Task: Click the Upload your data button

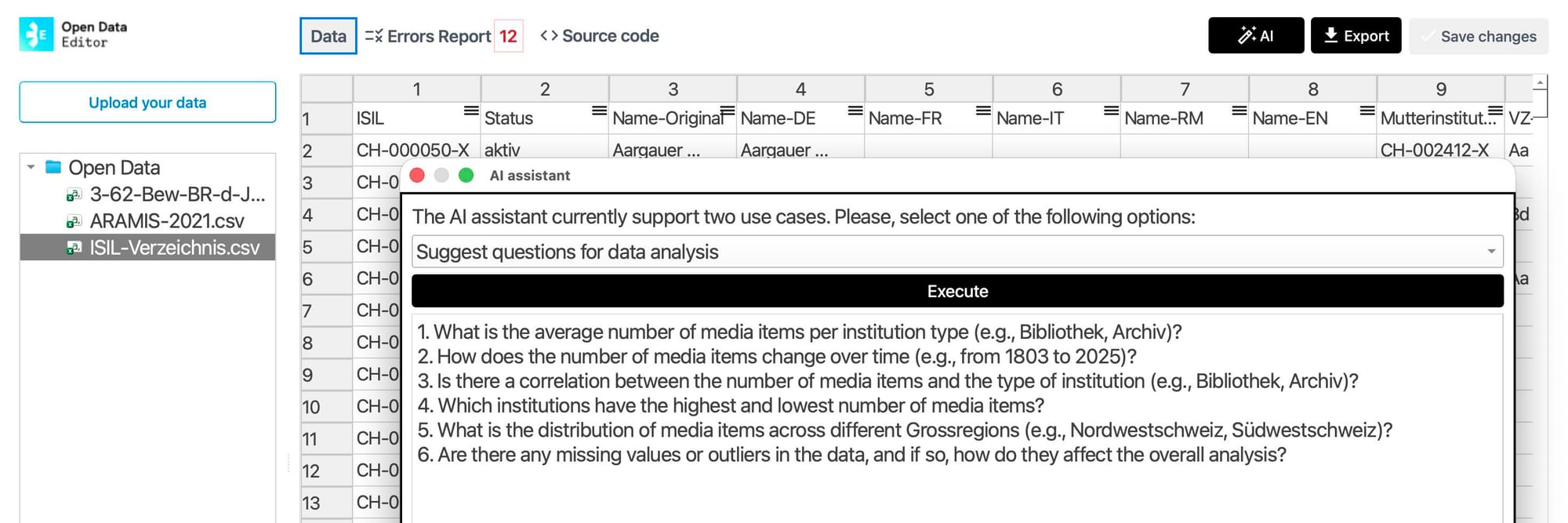Action: [147, 103]
